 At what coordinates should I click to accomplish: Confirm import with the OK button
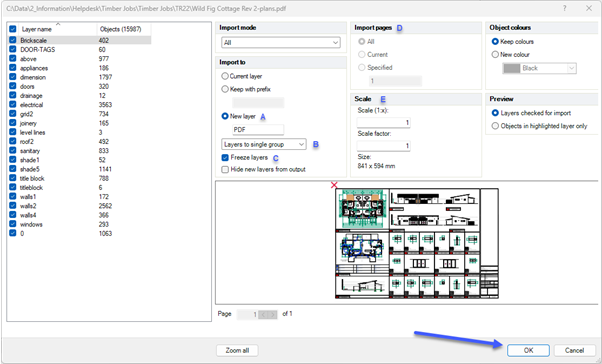528,350
